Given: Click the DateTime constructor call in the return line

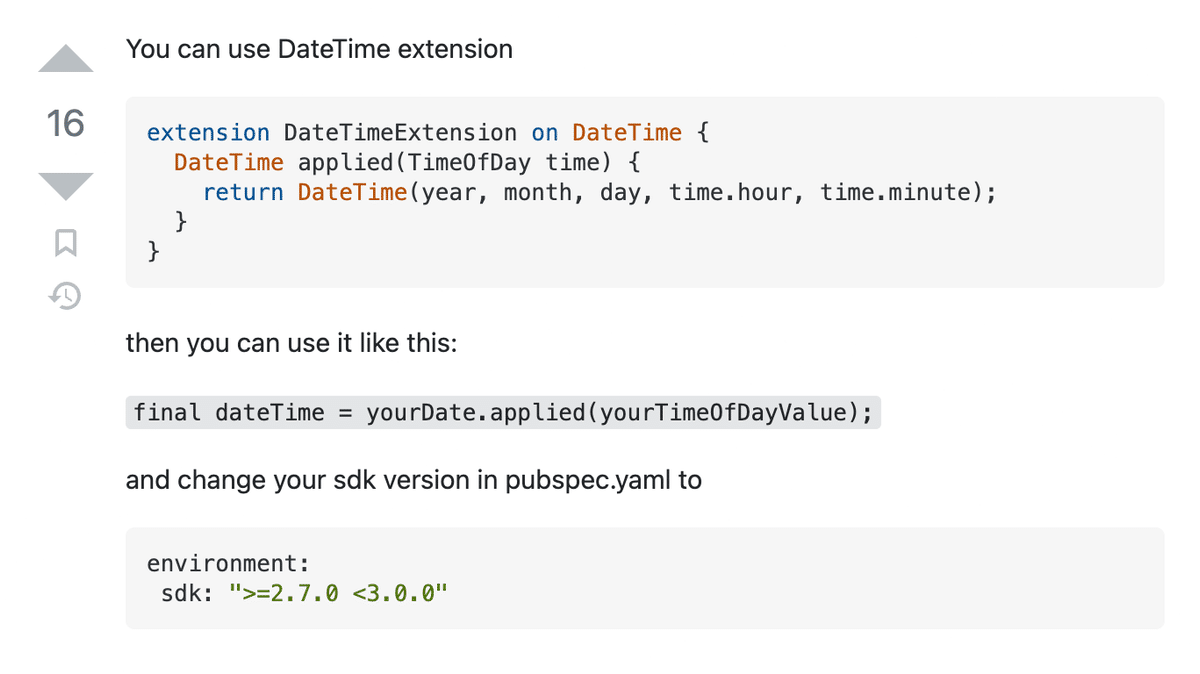Looking at the screenshot, I should pos(352,192).
